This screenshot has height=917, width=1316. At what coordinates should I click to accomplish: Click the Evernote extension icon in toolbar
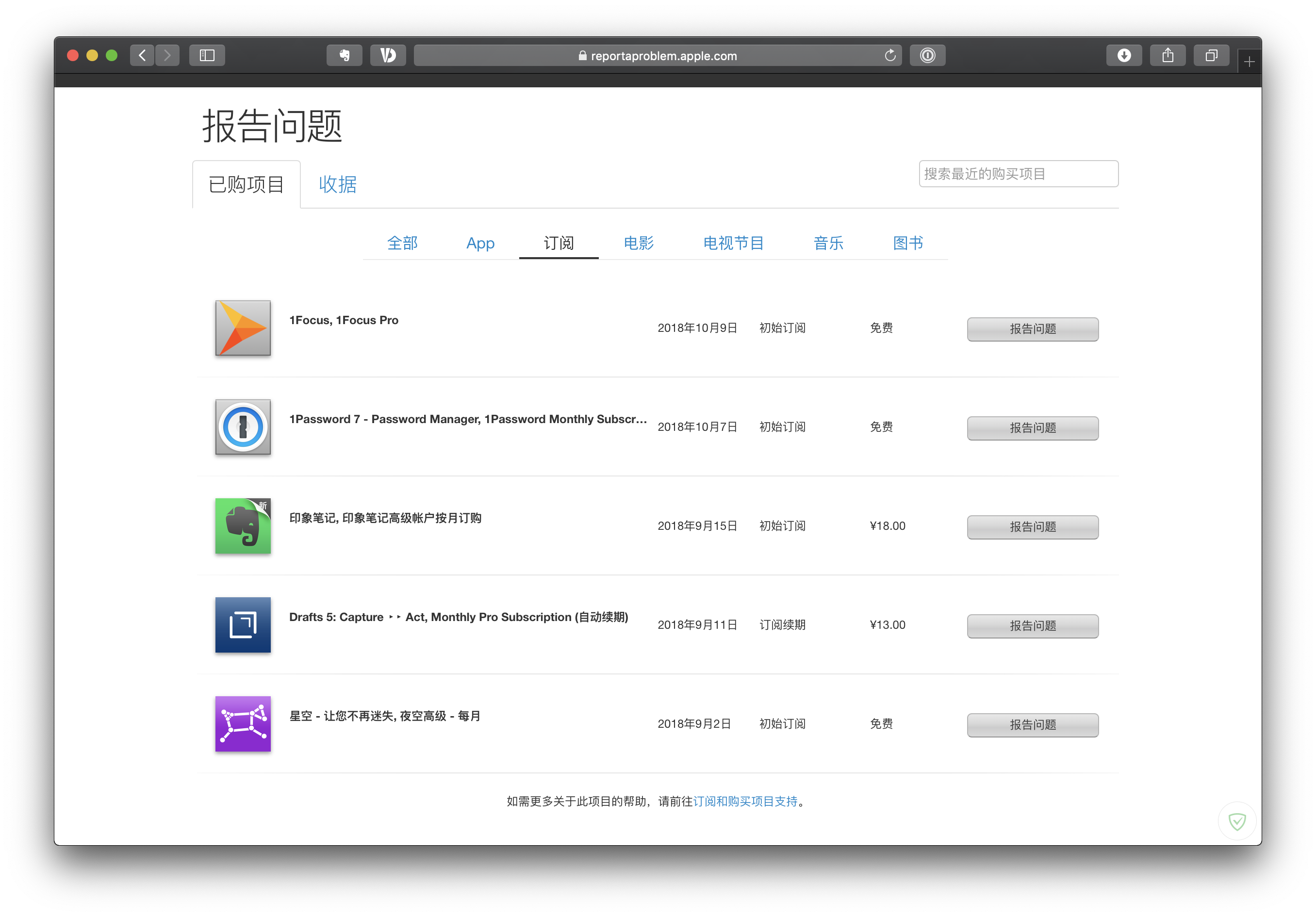pyautogui.click(x=344, y=56)
